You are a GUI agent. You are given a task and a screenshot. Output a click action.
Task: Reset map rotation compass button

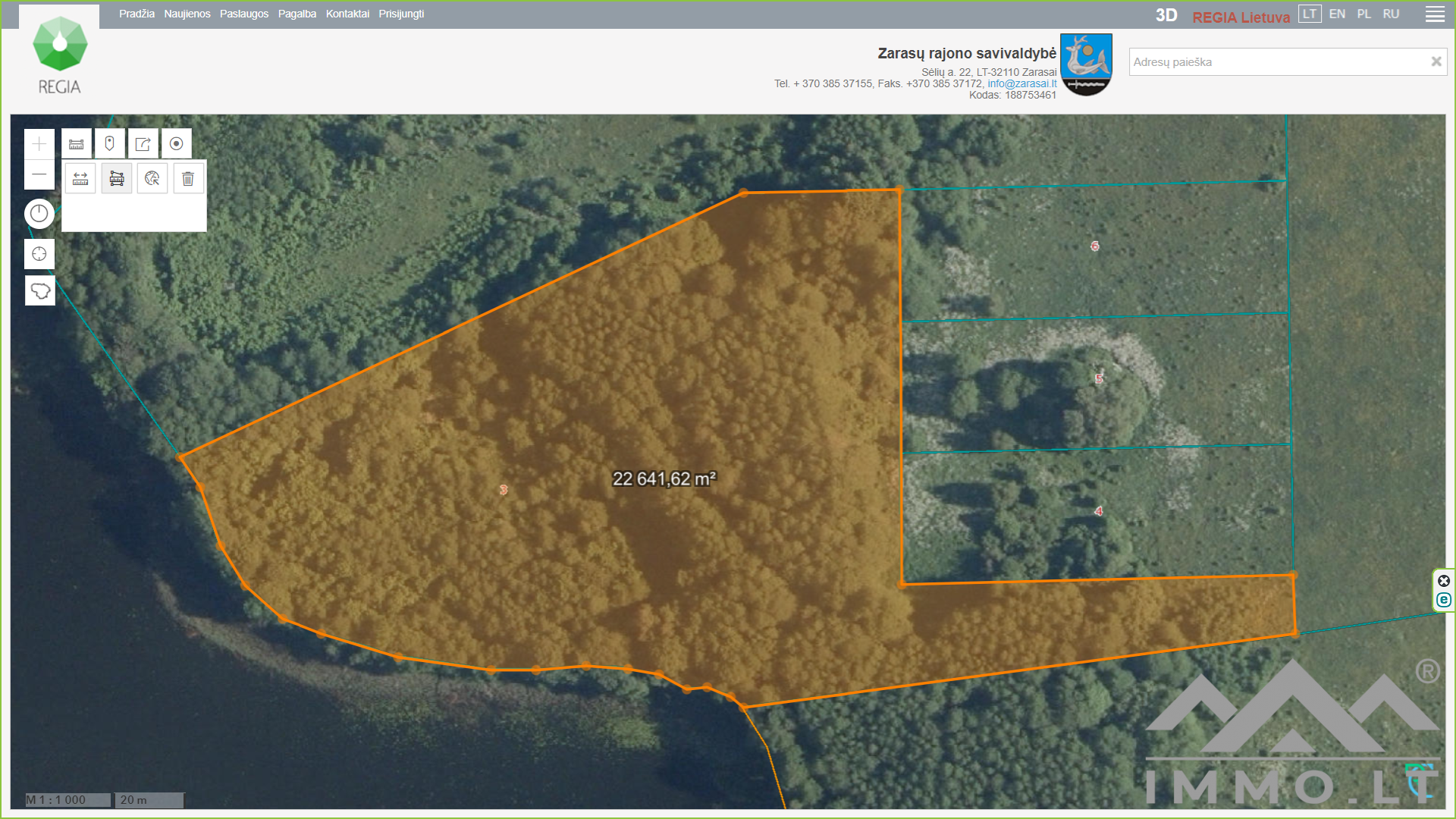click(x=39, y=214)
